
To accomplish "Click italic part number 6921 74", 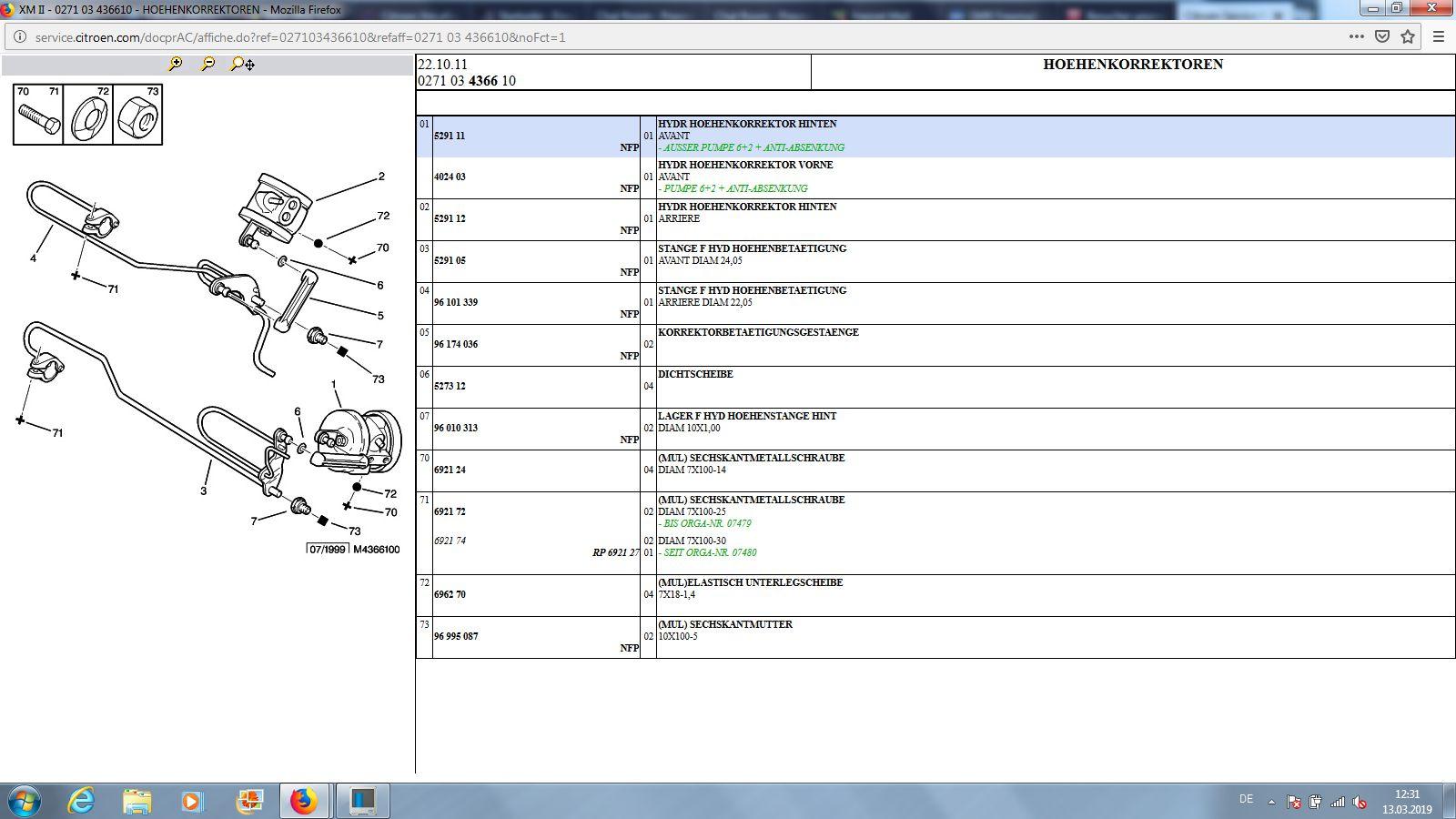I will (450, 541).
